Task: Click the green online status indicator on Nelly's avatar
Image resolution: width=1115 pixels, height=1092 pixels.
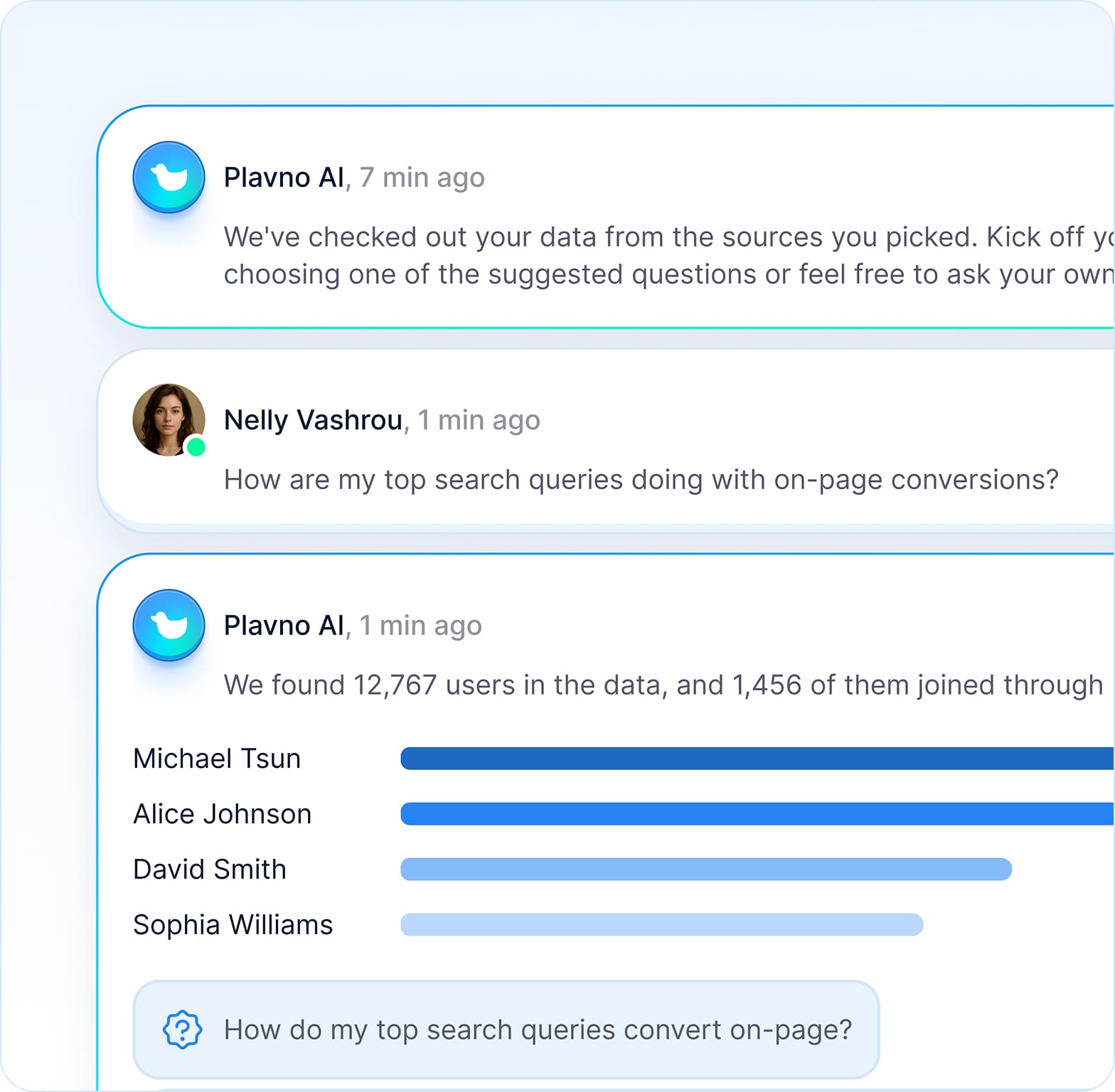Action: point(197,448)
